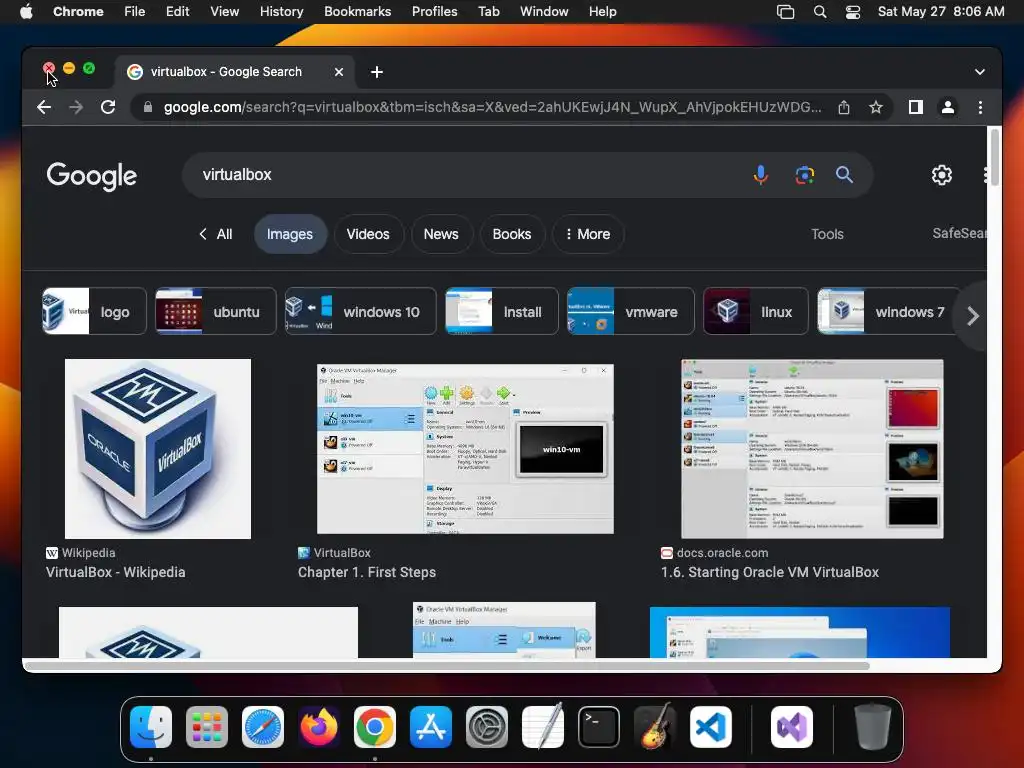1024x768 pixels.
Task: Share this page from the address bar
Action: pyautogui.click(x=844, y=107)
